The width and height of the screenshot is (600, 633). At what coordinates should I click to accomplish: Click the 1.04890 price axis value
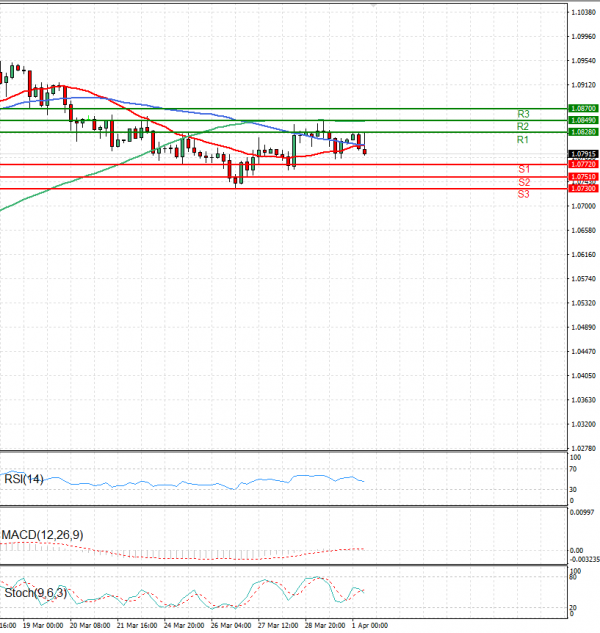584,327
